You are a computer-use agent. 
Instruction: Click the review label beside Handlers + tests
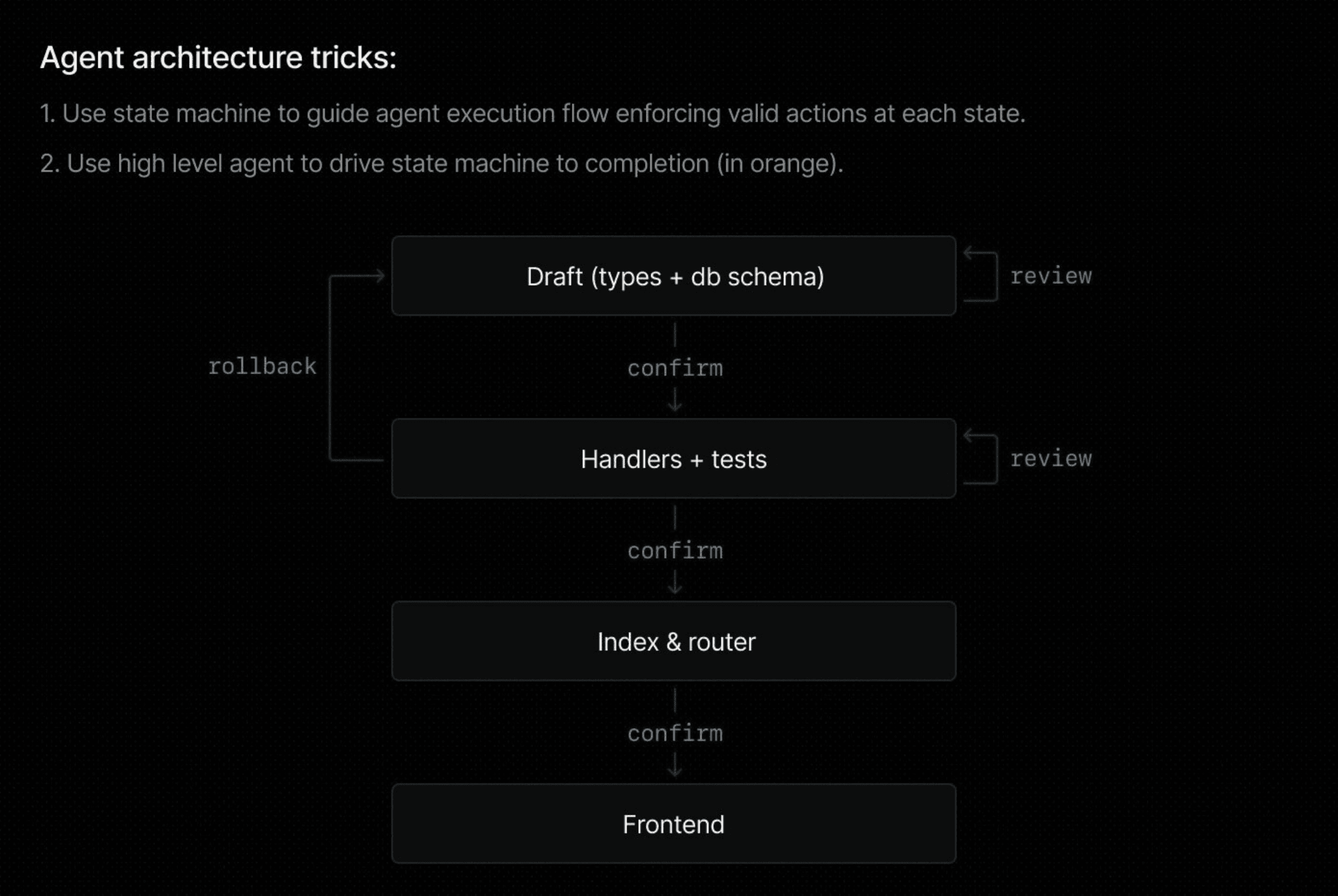click(1051, 458)
